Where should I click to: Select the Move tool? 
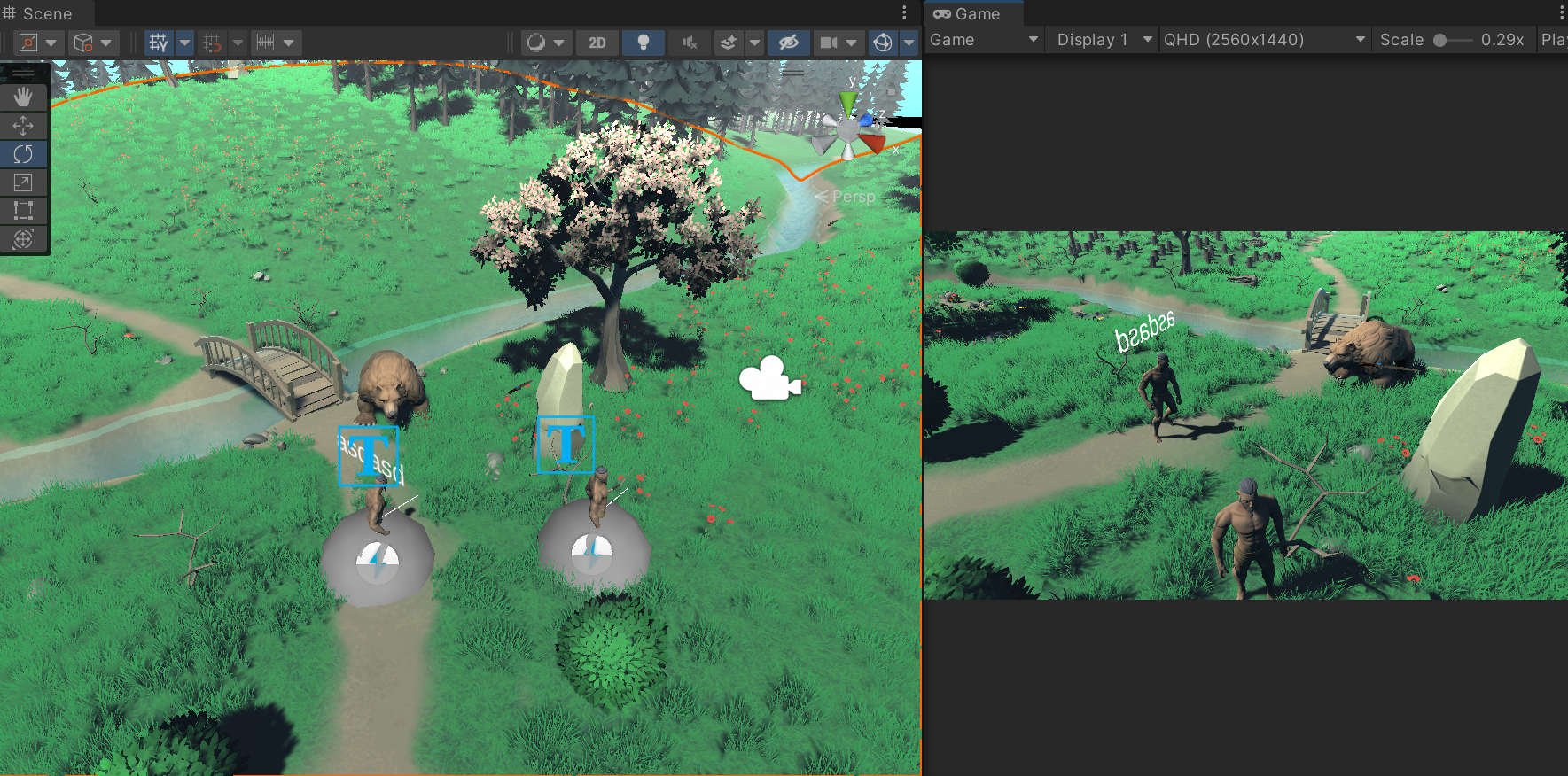[x=23, y=125]
